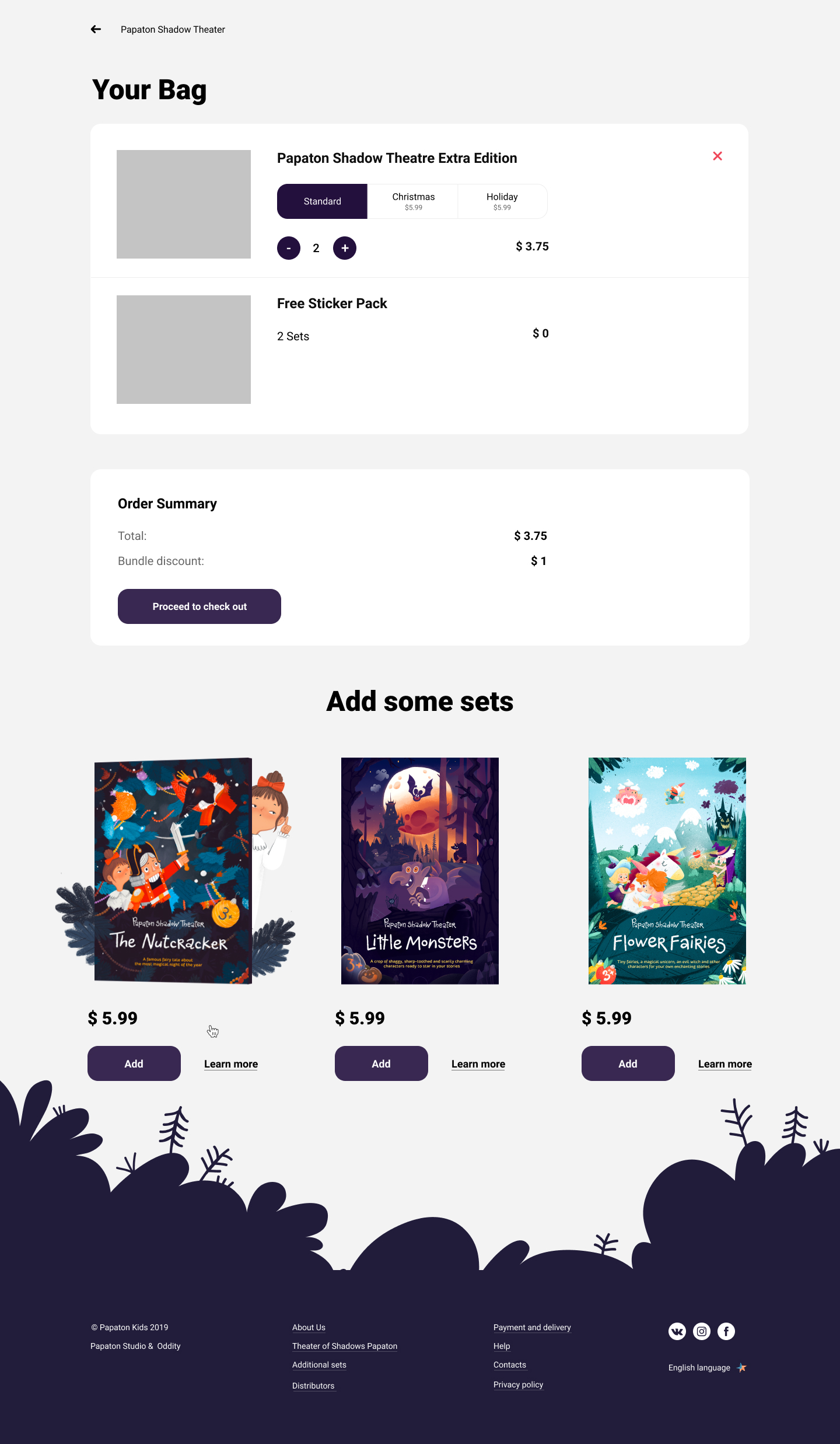This screenshot has width=840, height=1444.
Task: Open Payment and delivery footer link
Action: [x=532, y=1327]
